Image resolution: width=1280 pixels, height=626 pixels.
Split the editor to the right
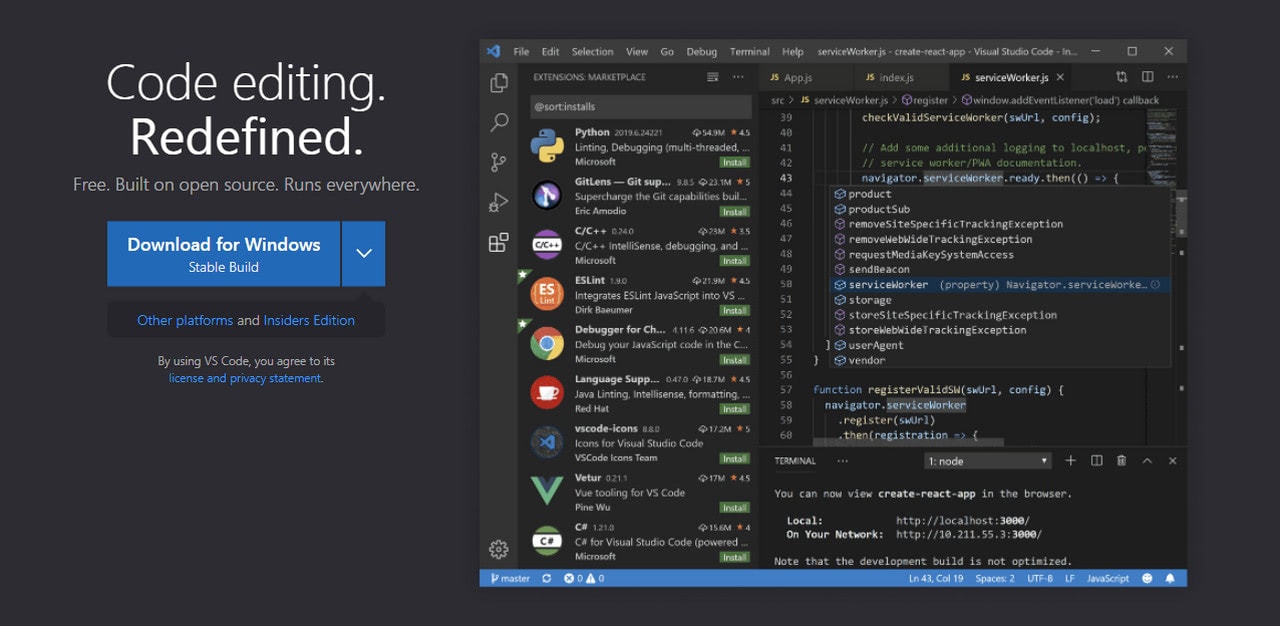coord(1147,77)
